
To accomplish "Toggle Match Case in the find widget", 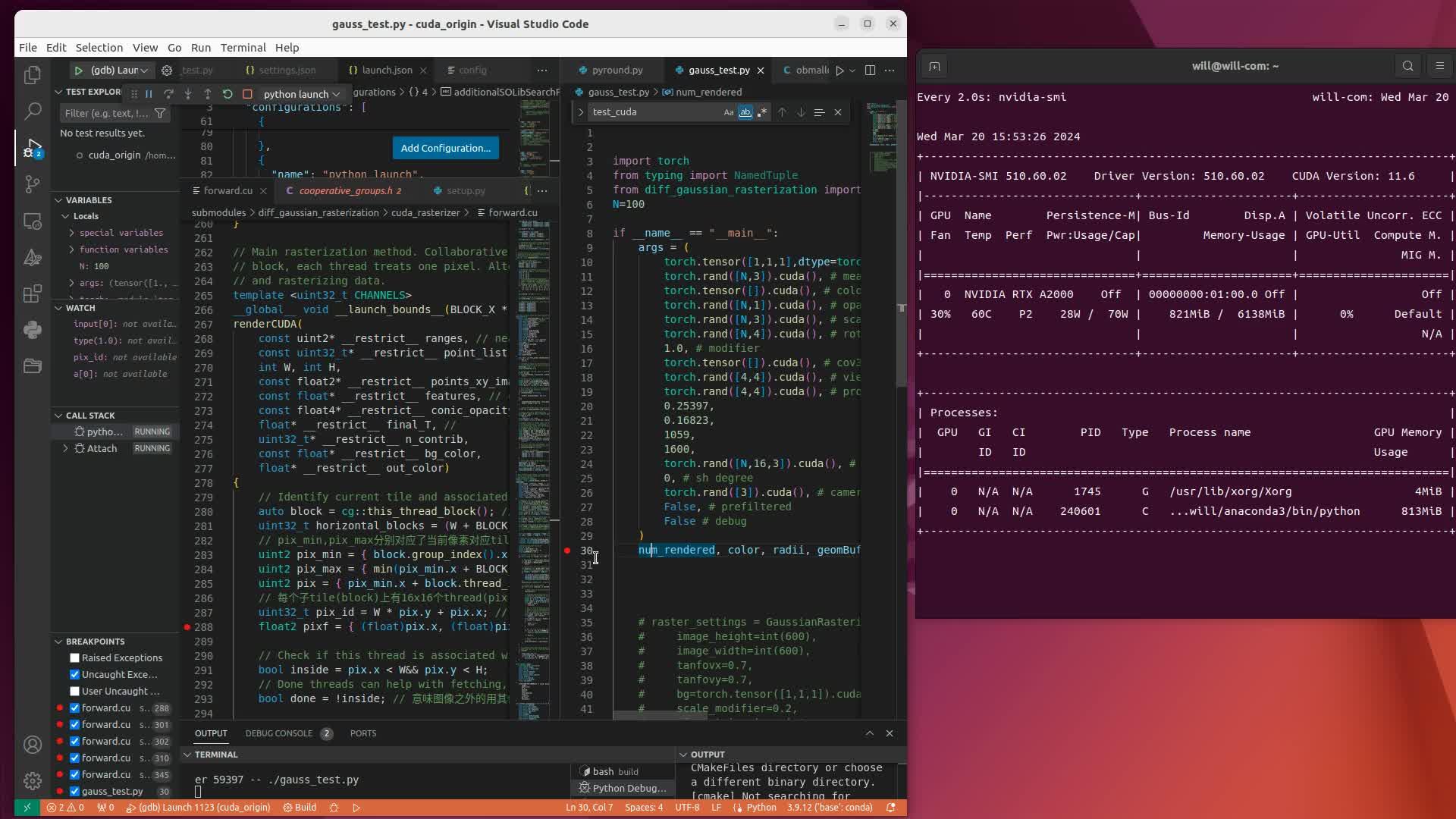I will coord(726,111).
